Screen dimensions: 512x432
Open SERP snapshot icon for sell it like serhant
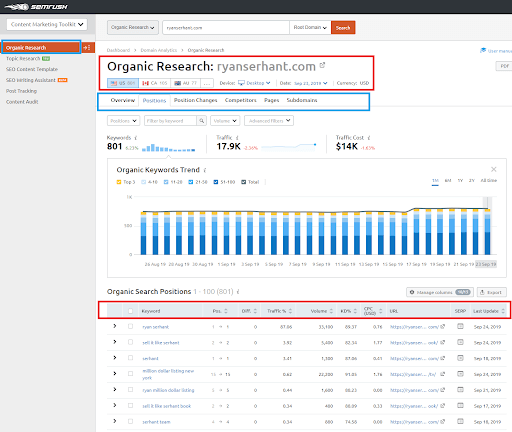coord(460,342)
